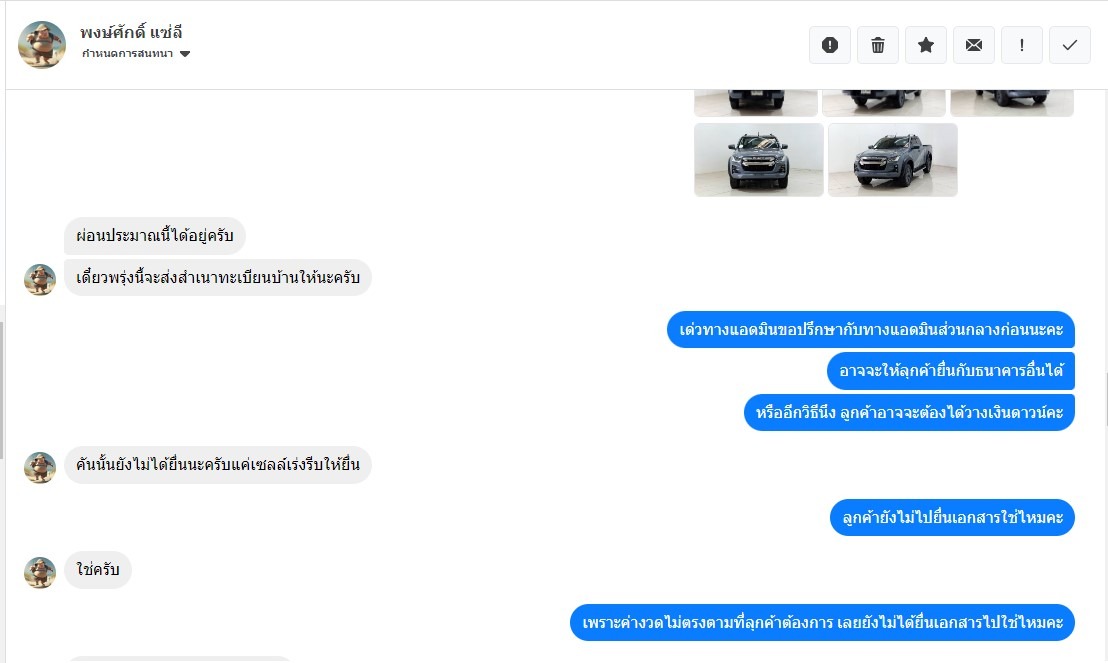Expand the 'กำหนดการสนทนา' assign dropdown arrow
Screen dimensions: 1108x663
[185, 54]
